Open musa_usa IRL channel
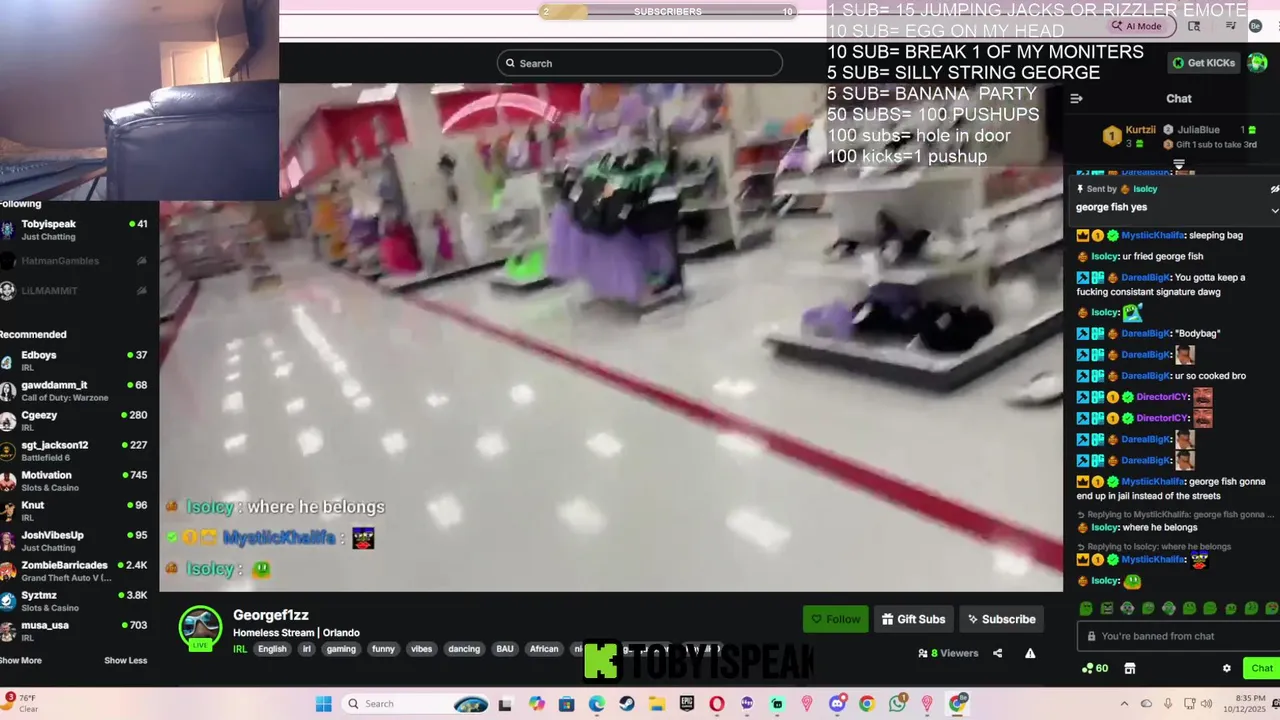1280x720 pixels. coord(75,631)
